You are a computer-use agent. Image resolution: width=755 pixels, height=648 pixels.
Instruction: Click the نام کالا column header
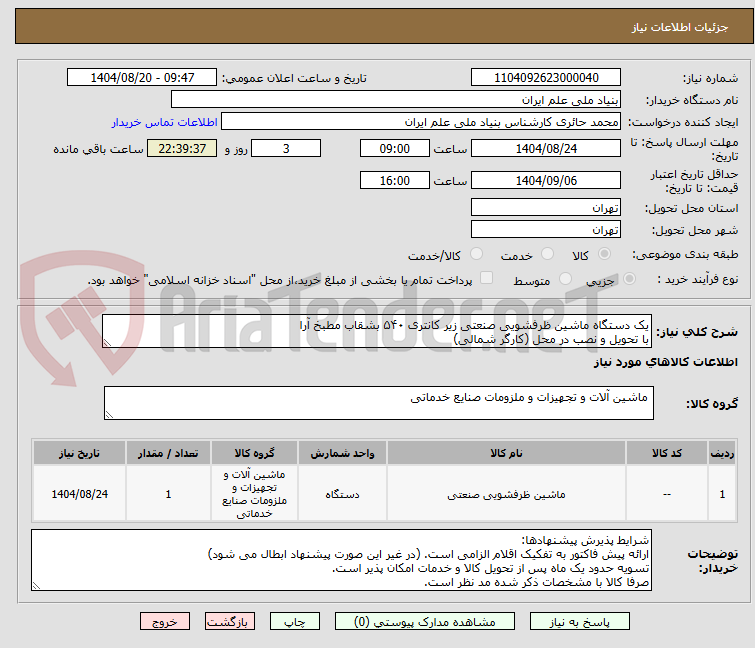(506, 453)
